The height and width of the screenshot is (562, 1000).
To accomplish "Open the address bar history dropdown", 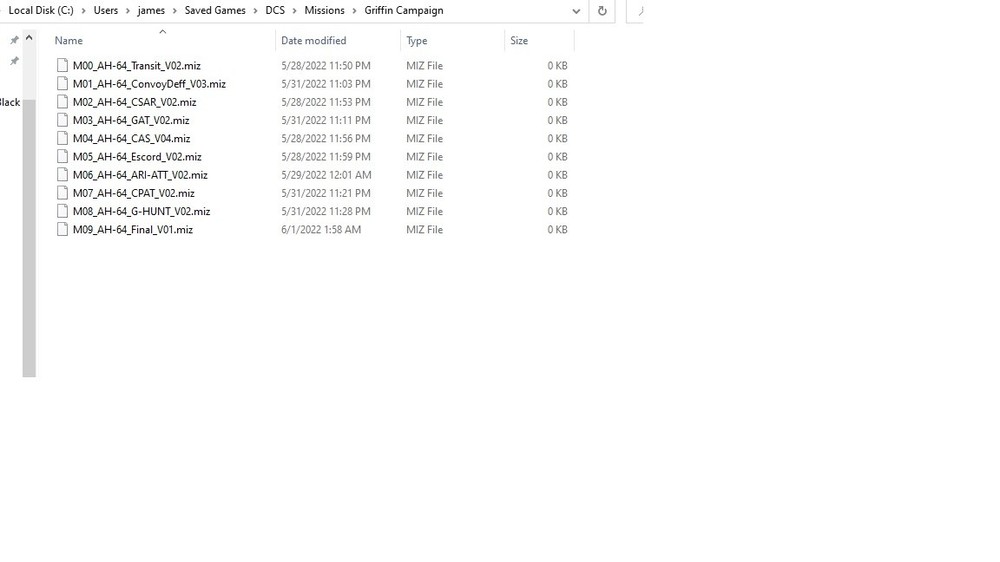I will click(x=576, y=11).
